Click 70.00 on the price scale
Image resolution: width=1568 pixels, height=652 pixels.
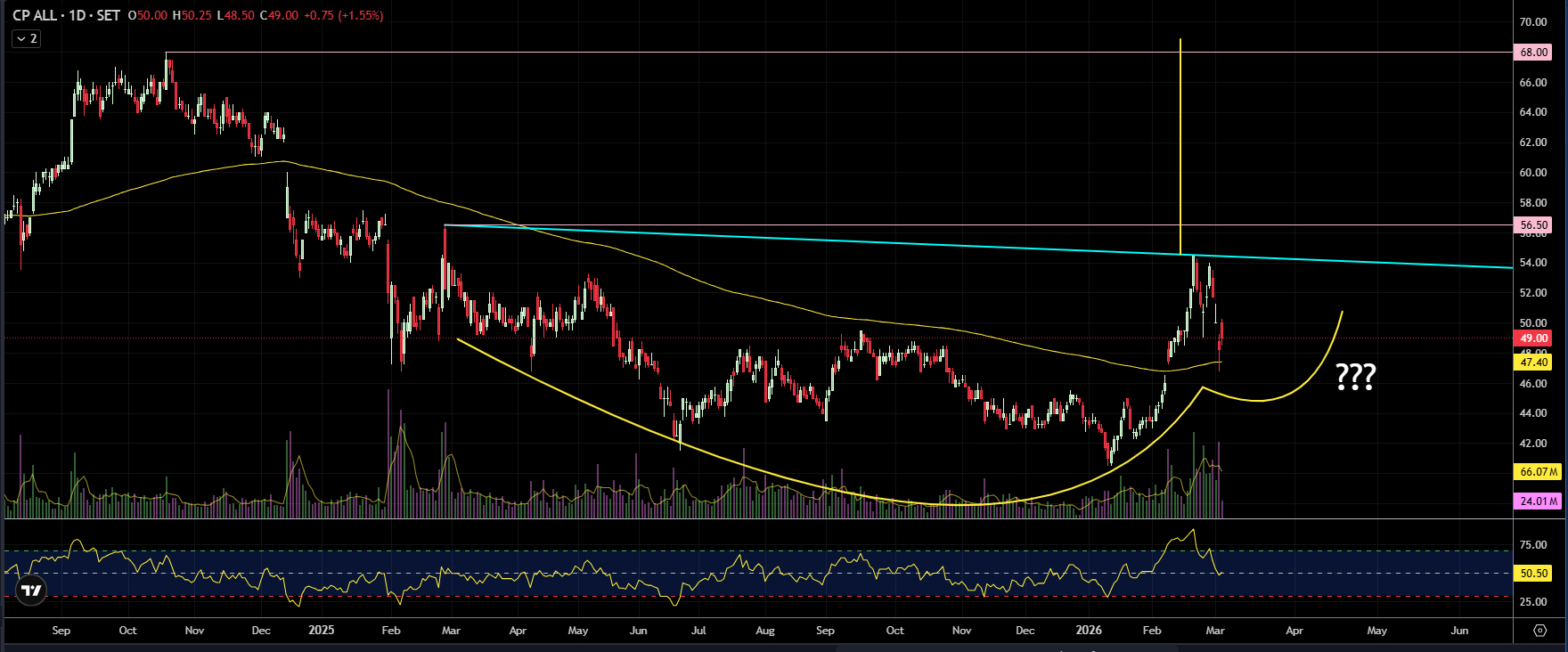1533,22
